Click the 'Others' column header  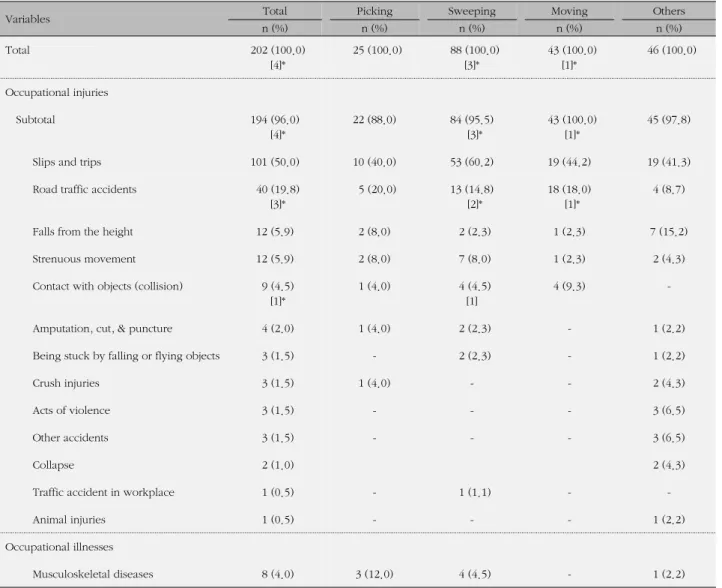(x=669, y=11)
